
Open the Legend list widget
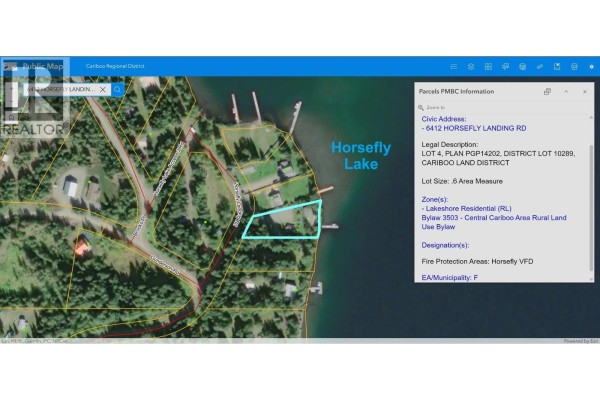pos(454,67)
